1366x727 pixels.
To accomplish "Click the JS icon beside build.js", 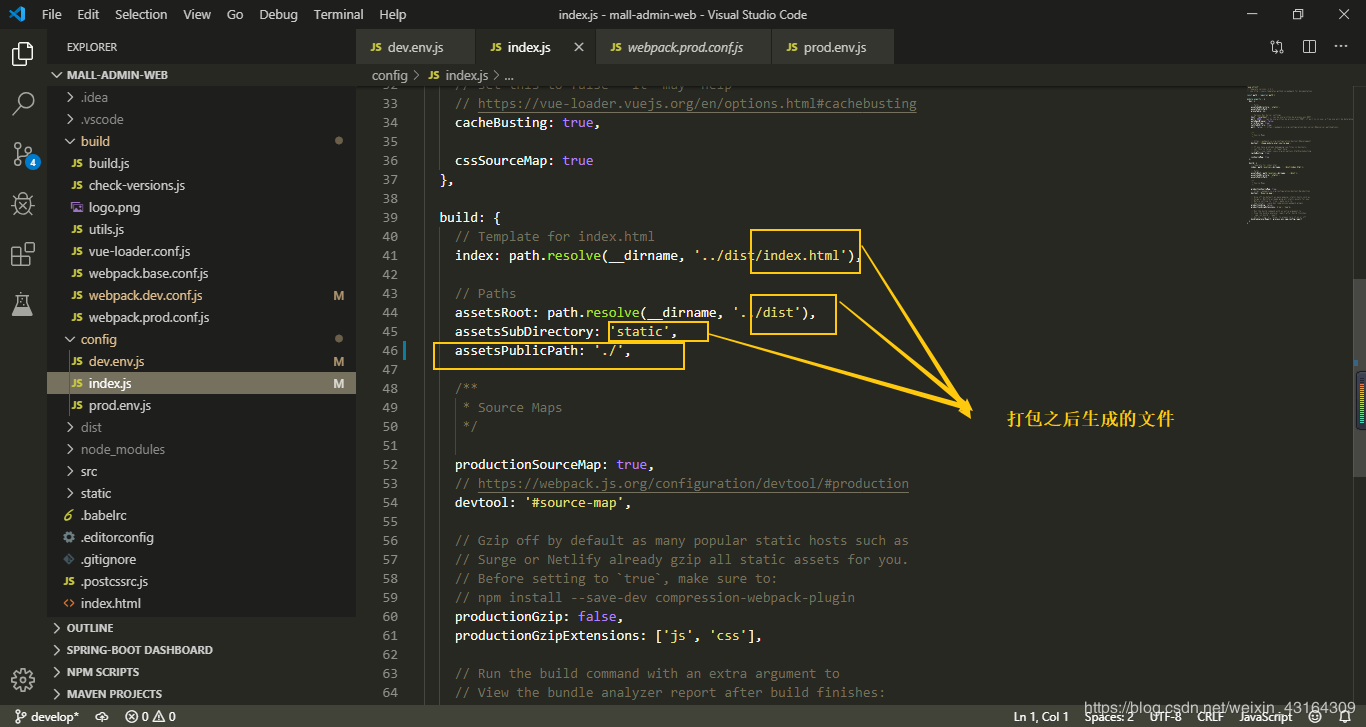I will (x=78, y=163).
